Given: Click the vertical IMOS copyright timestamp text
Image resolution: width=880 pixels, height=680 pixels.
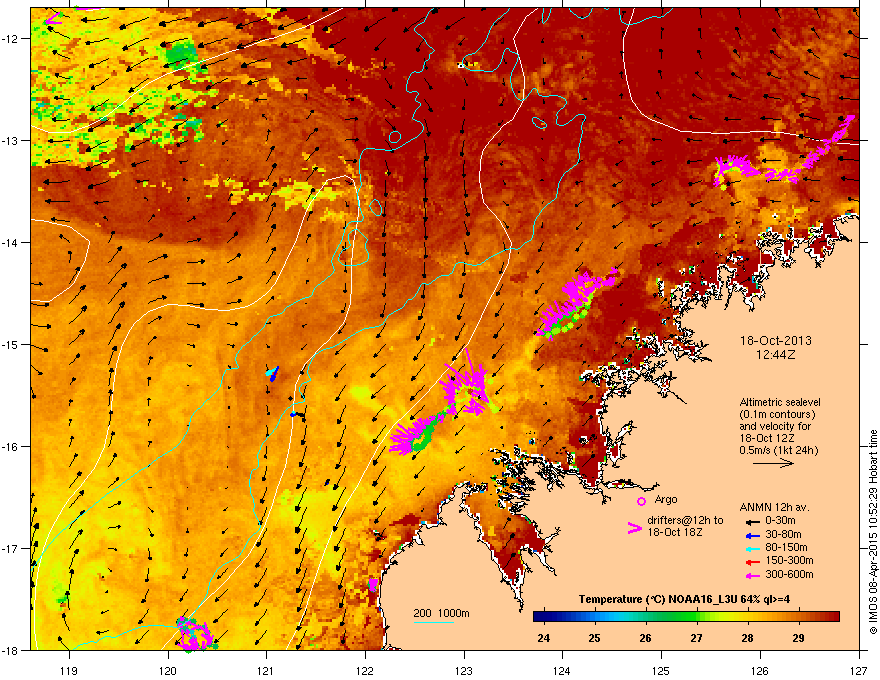Looking at the screenshot, I should click(873, 531).
